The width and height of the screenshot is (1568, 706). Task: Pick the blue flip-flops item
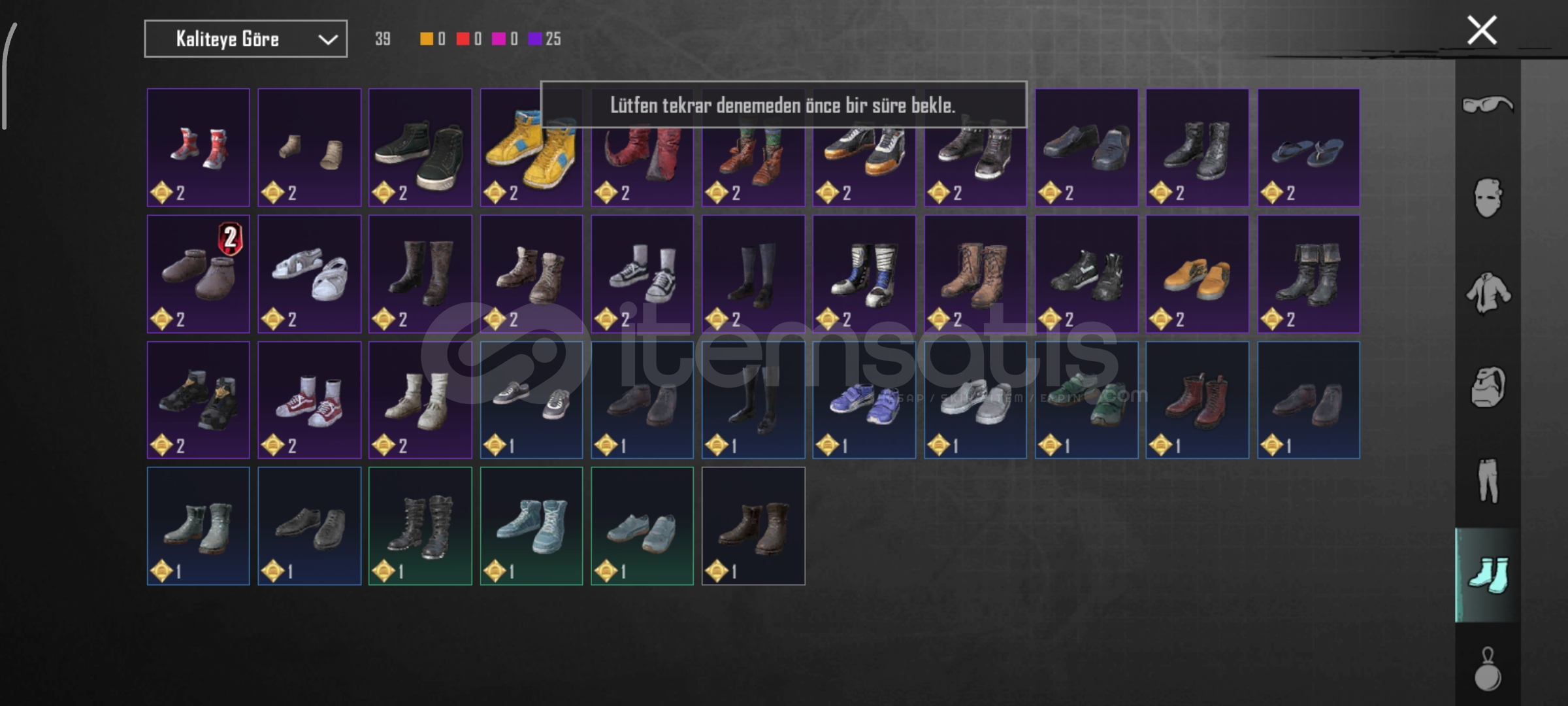pyautogui.click(x=1309, y=148)
